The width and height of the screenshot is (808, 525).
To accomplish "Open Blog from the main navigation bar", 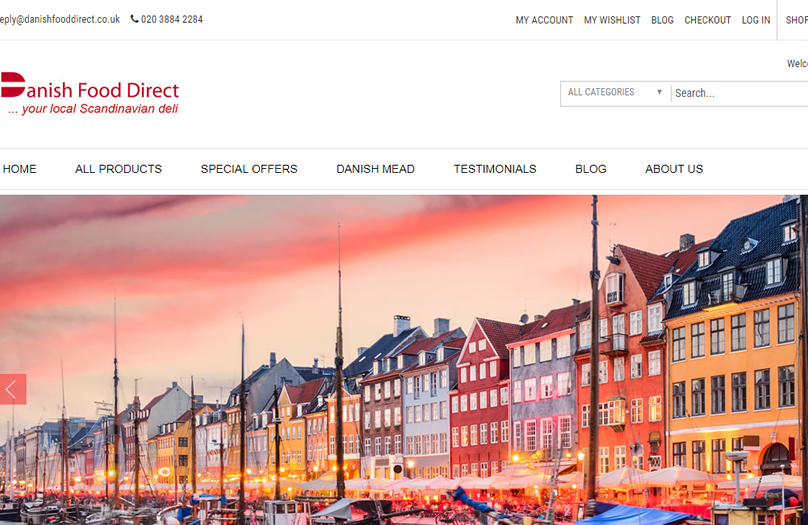I will (x=591, y=169).
